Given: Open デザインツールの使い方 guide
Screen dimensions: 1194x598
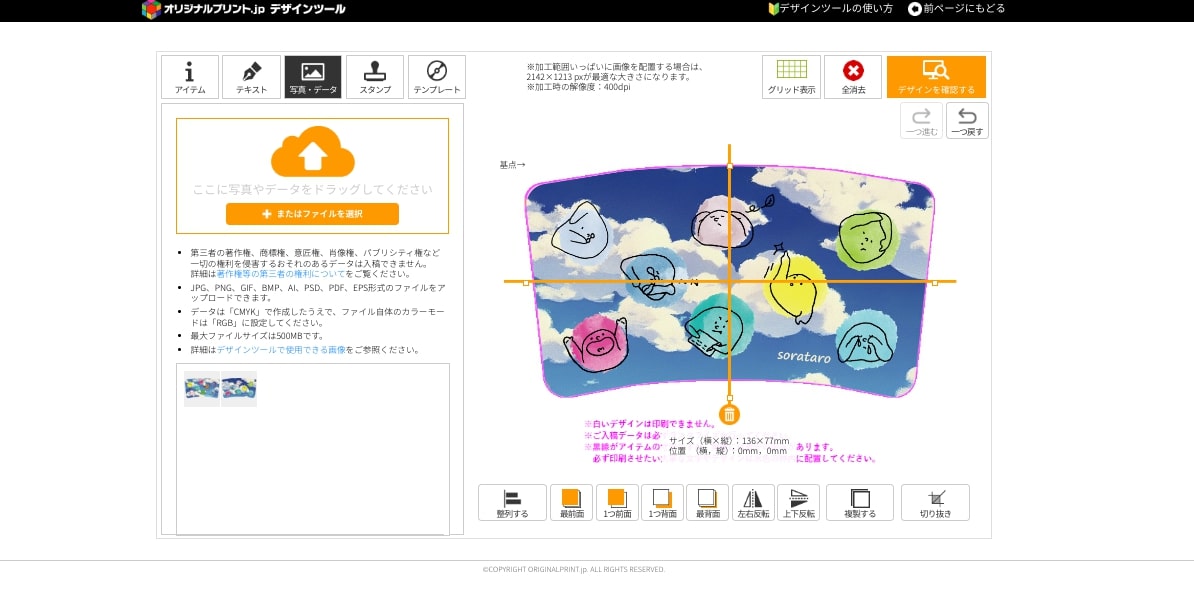Looking at the screenshot, I should tap(830, 8).
